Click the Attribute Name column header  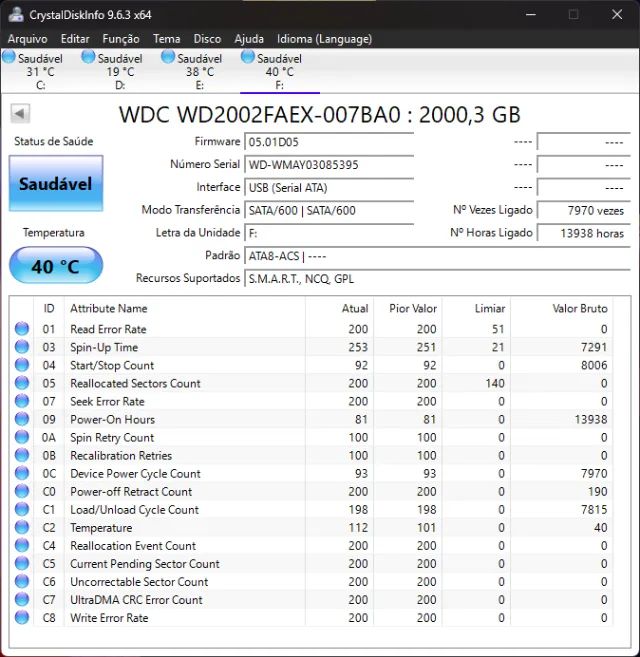click(185, 309)
